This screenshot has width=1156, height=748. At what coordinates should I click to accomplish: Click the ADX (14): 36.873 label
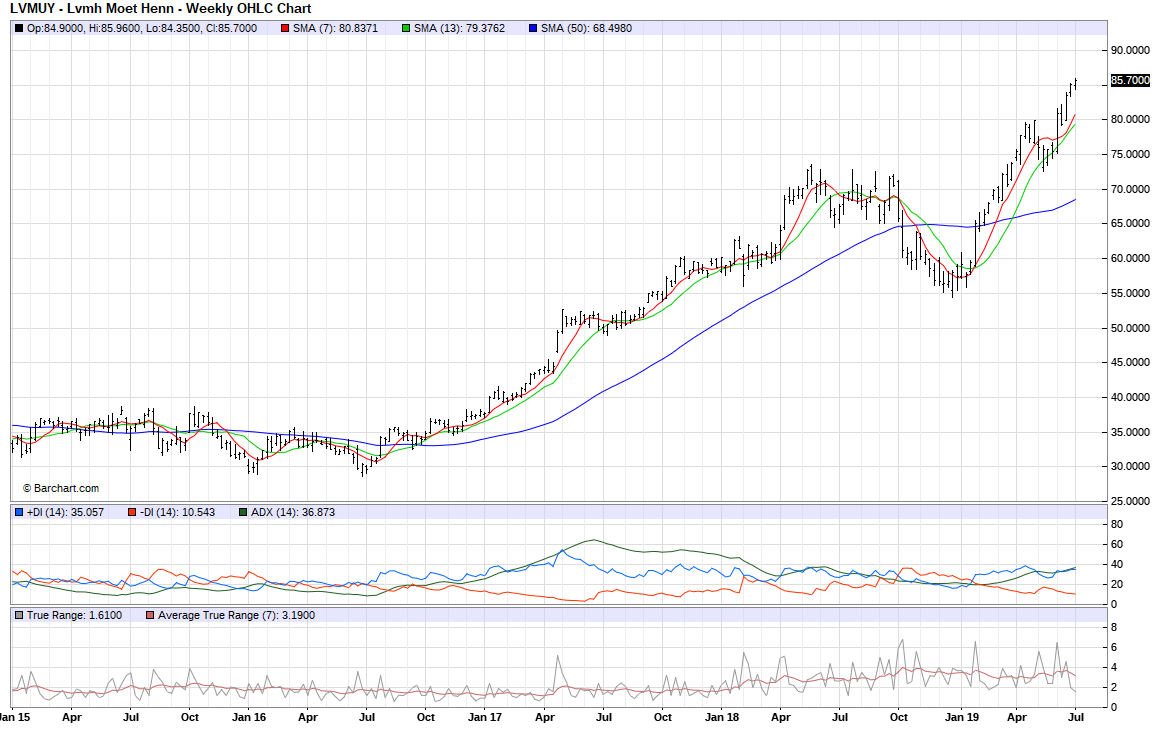[x=293, y=512]
